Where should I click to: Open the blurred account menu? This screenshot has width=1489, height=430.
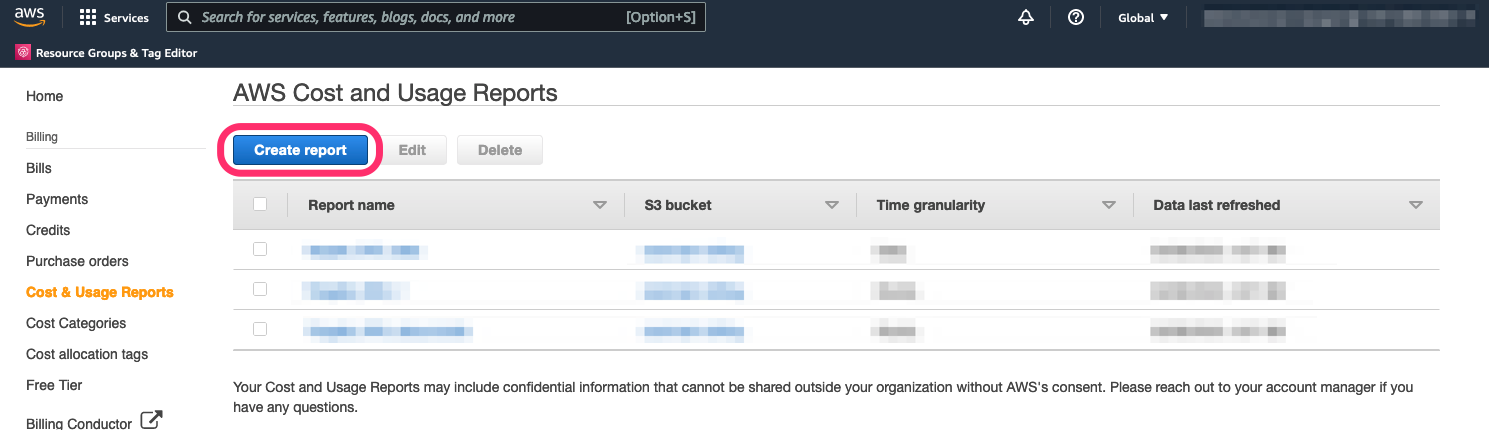(1338, 18)
